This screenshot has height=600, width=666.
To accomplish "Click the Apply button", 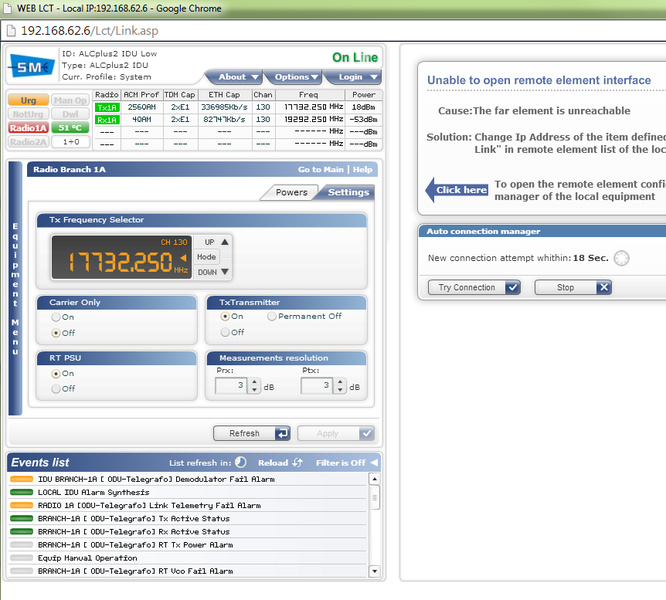I will pyautogui.click(x=336, y=434).
